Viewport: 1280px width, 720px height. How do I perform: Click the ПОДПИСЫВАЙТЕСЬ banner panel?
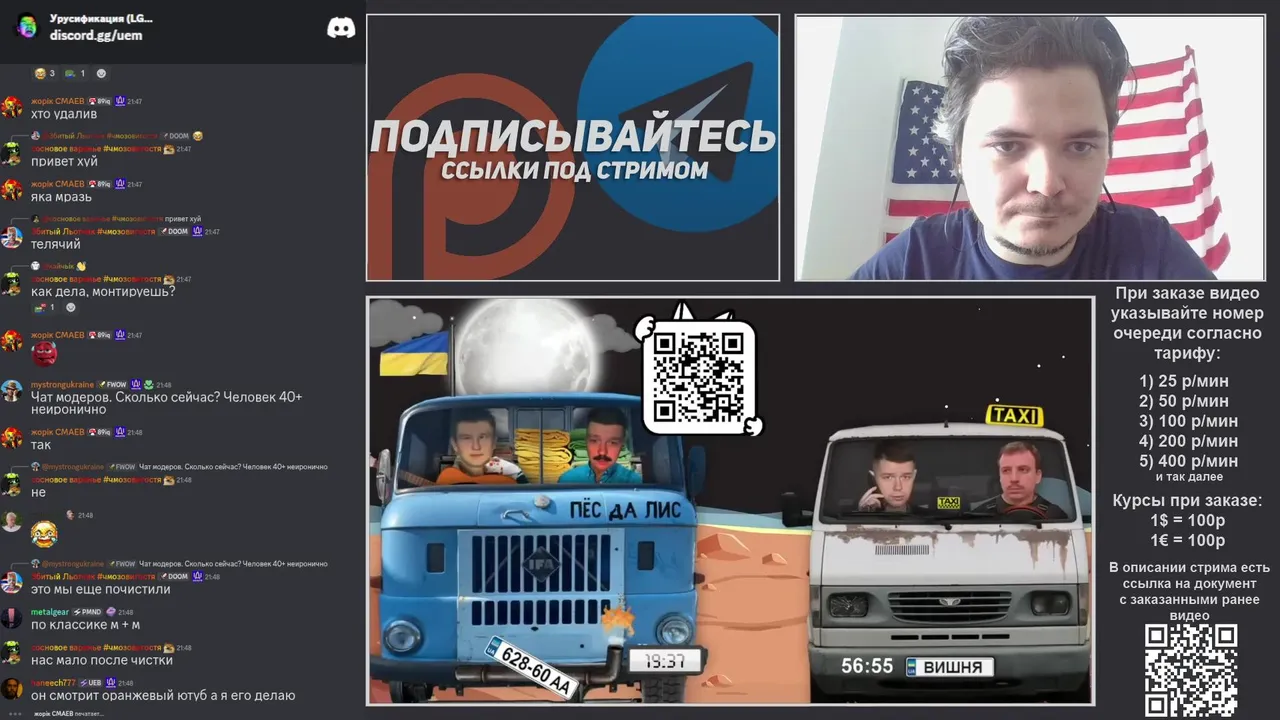tap(573, 148)
